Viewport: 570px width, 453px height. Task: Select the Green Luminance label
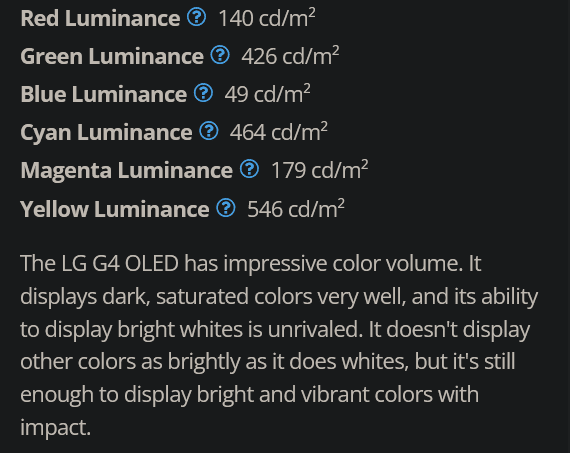tap(112, 56)
